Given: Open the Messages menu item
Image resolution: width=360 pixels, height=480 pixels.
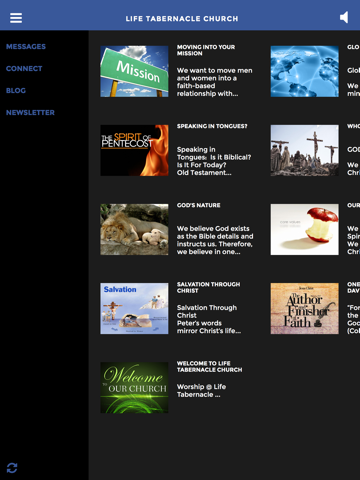Looking at the screenshot, I should 26,47.
